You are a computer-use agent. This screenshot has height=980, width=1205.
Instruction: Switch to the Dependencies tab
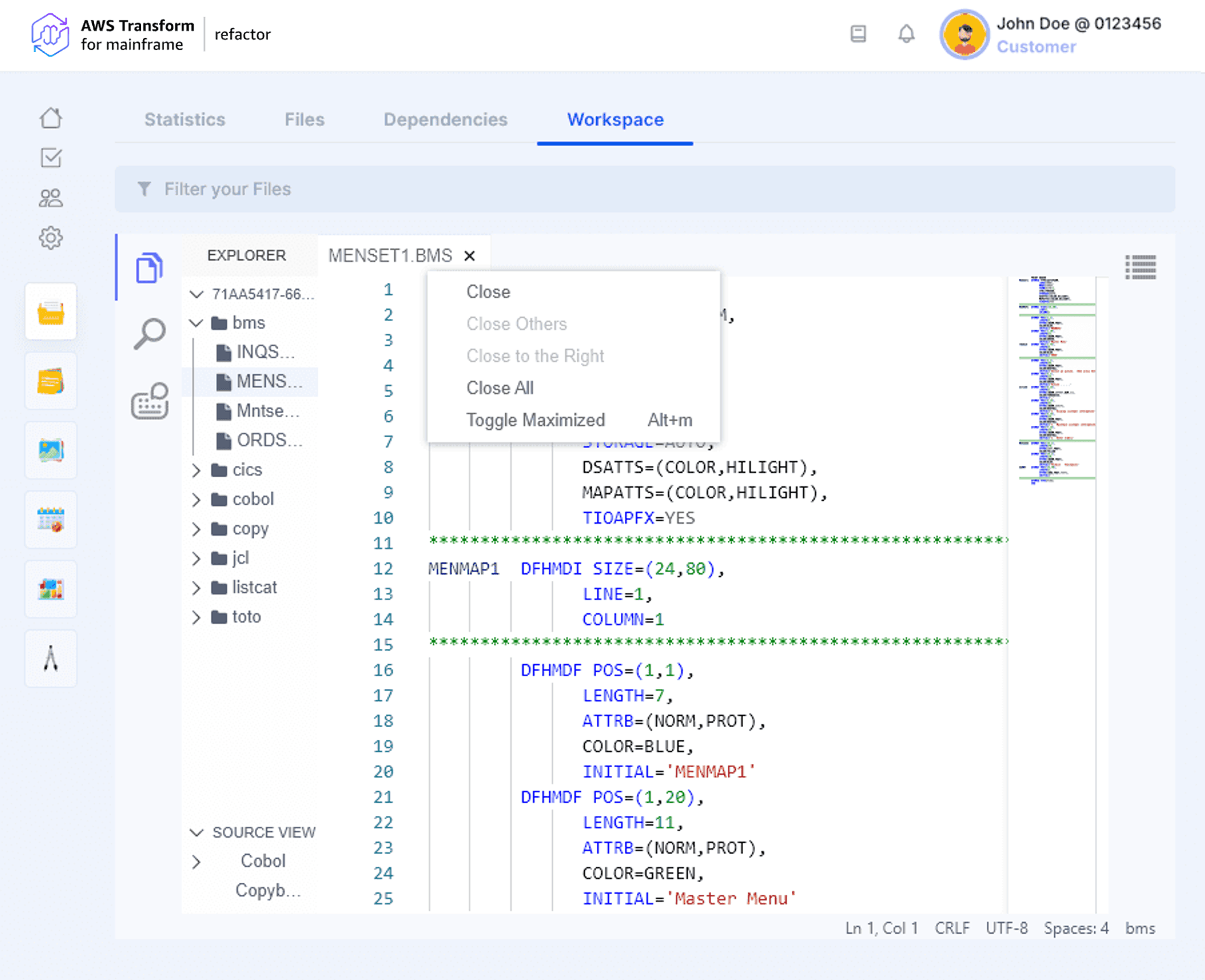pos(445,119)
